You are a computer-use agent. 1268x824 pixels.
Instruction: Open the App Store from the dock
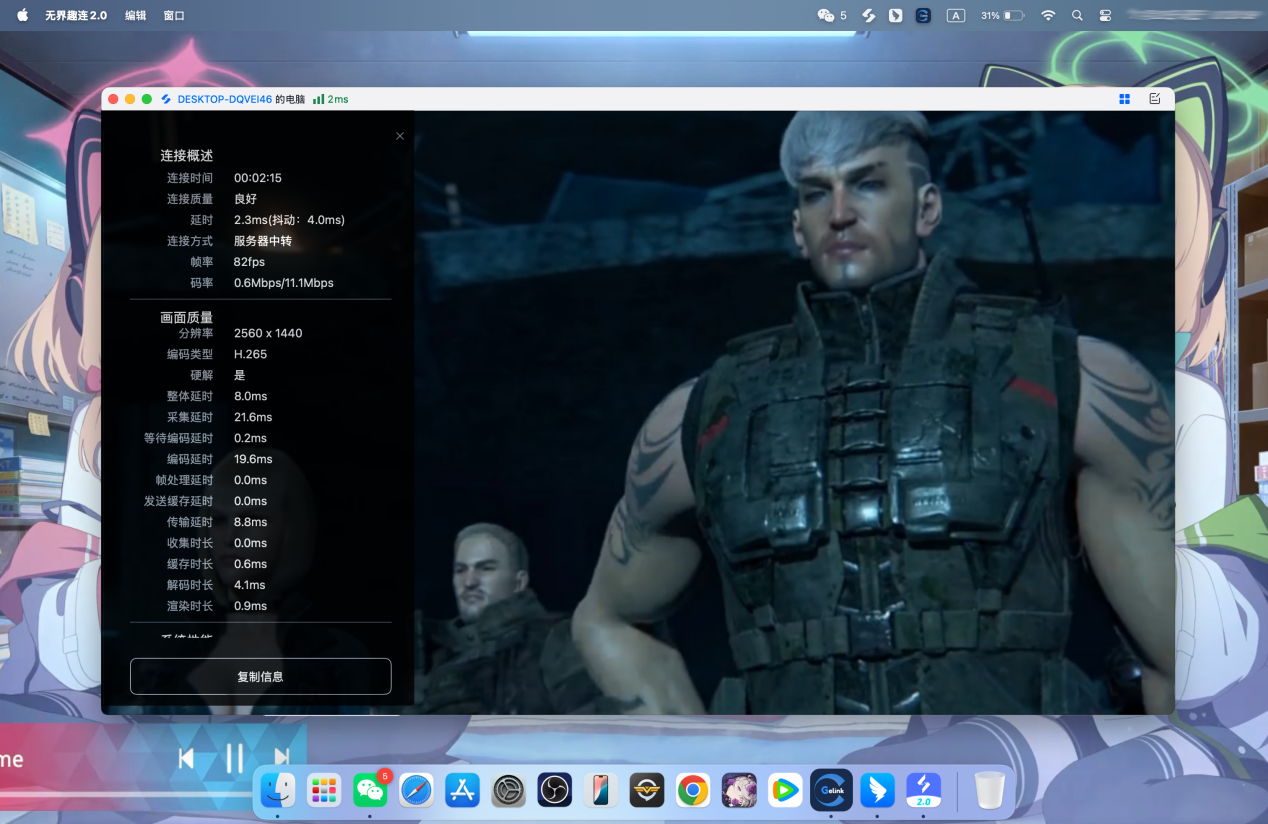463,790
